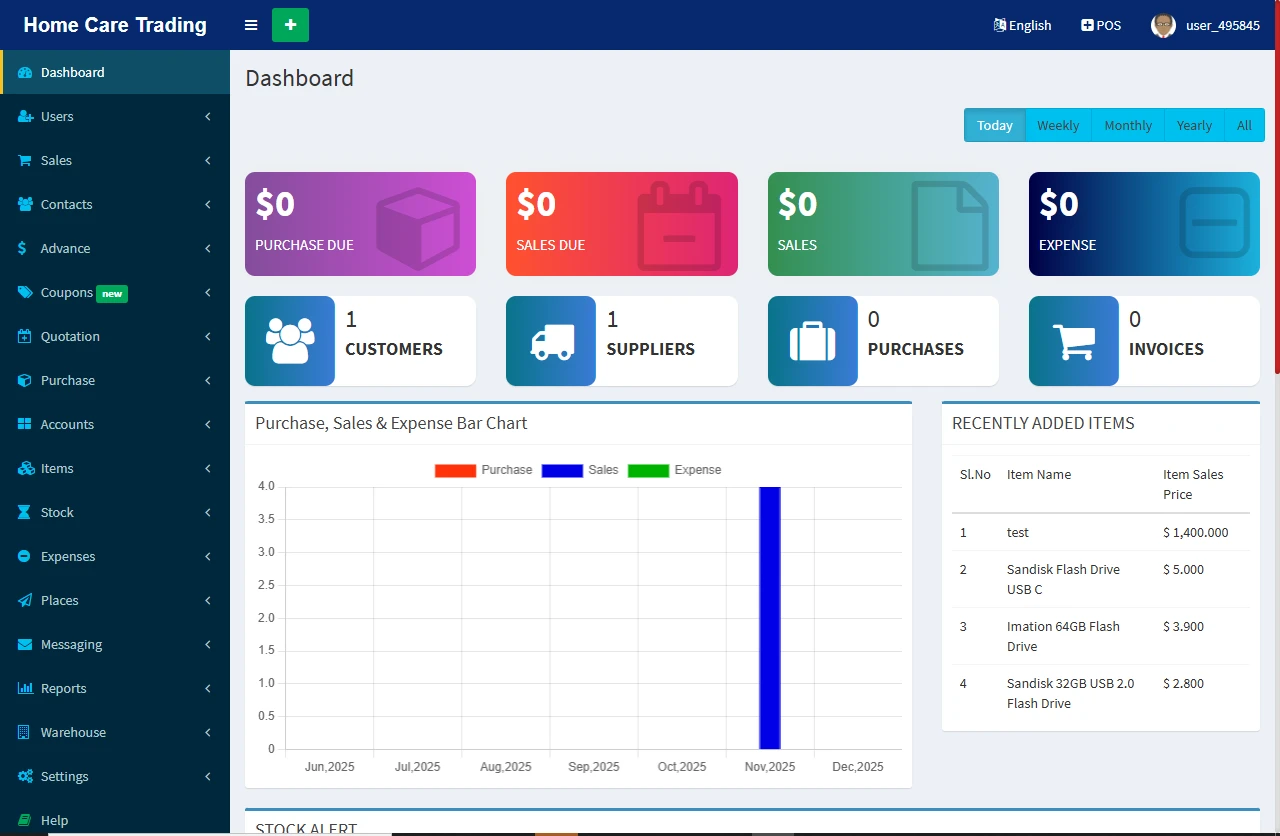
Task: Open the POS link
Action: [x=1101, y=25]
